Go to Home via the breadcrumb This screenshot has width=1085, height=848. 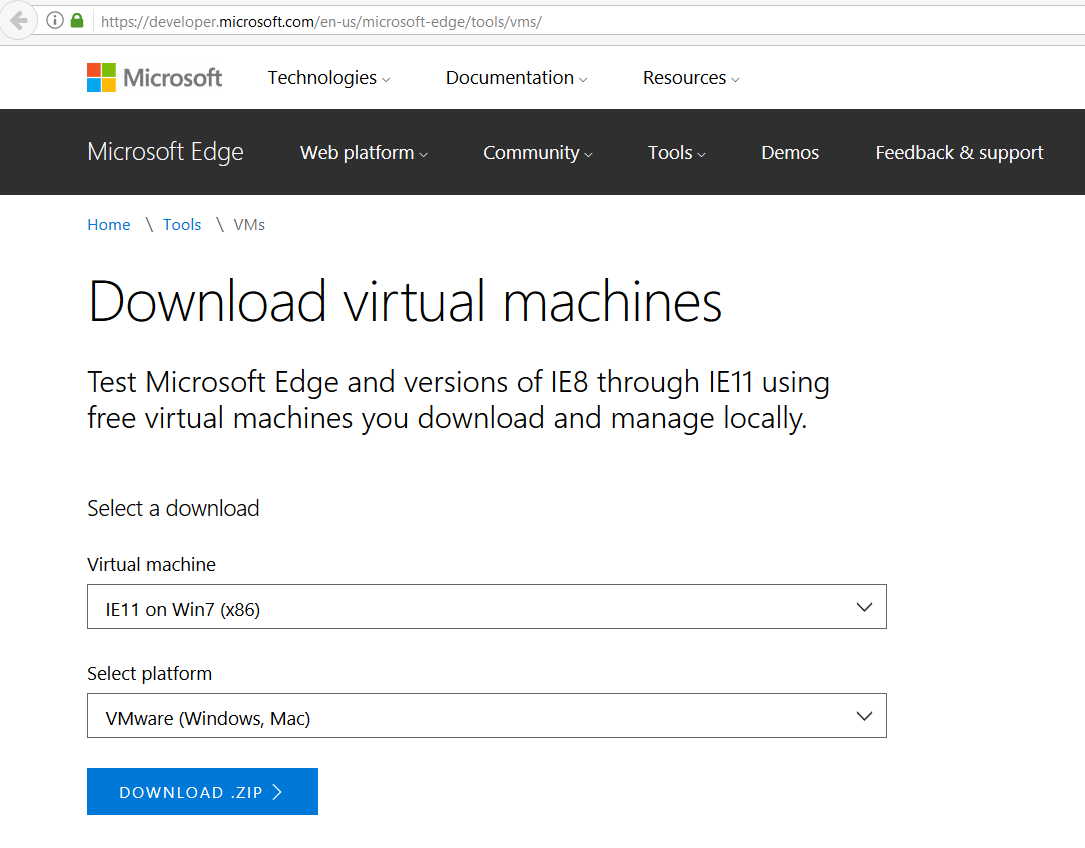109,224
